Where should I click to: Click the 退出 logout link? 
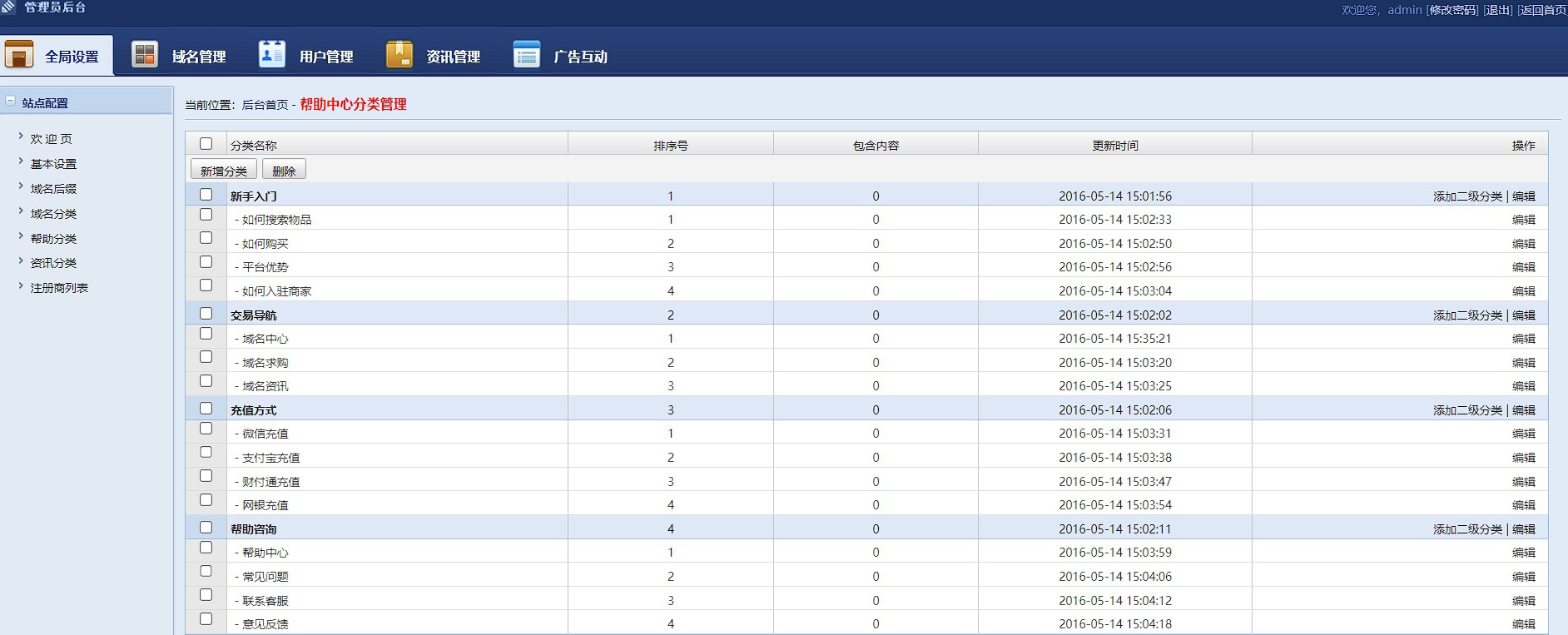1498,10
